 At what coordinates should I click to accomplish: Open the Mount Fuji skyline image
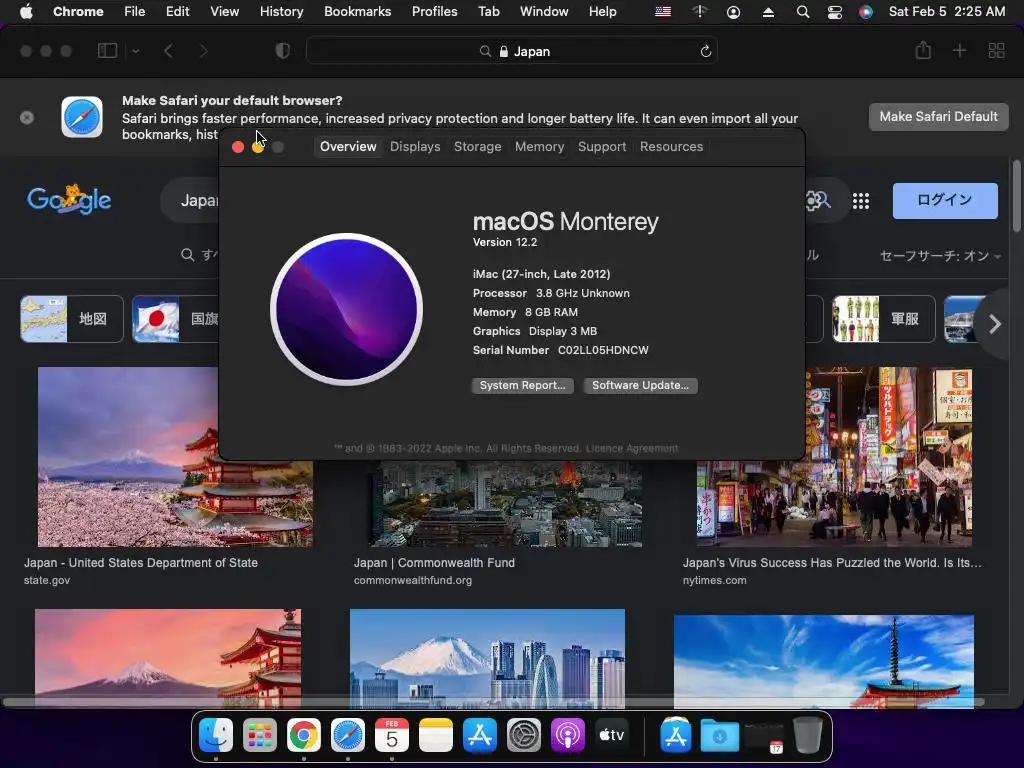[487, 658]
